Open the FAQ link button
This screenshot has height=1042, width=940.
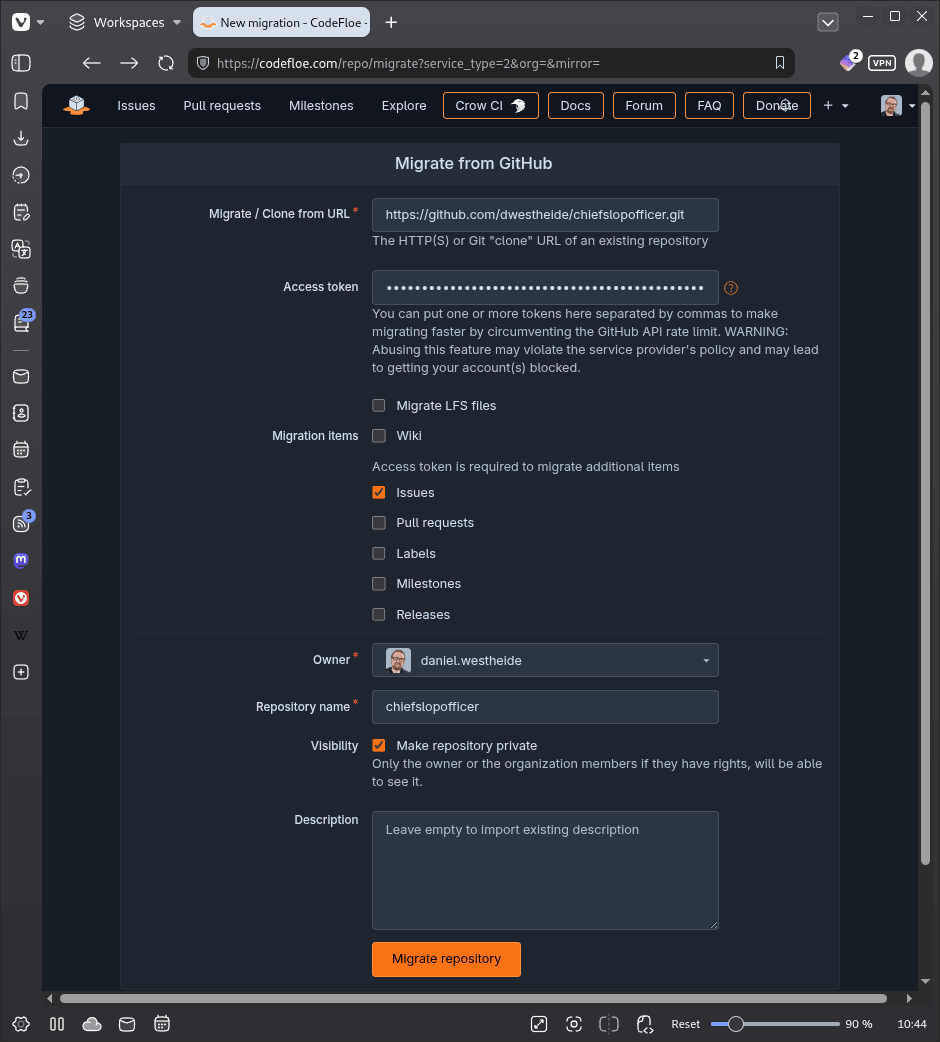tap(709, 106)
